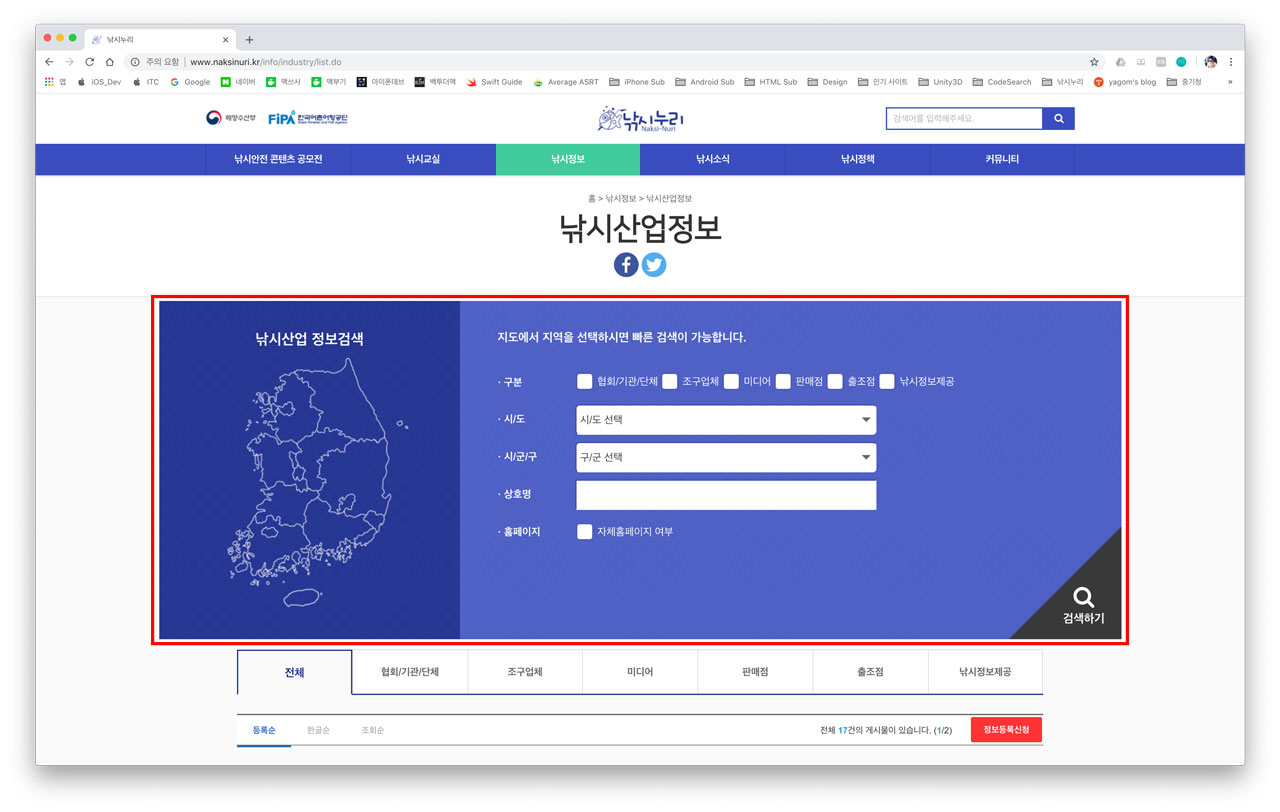Viewport: 1280px width, 812px height.
Task: Open the browser home icon
Action: coord(110,62)
